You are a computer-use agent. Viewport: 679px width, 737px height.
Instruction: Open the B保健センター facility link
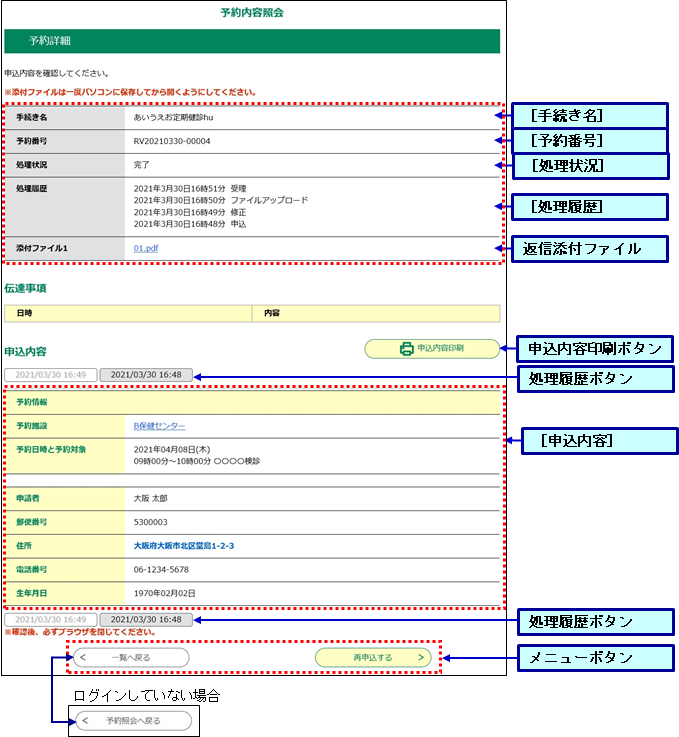coord(159,426)
